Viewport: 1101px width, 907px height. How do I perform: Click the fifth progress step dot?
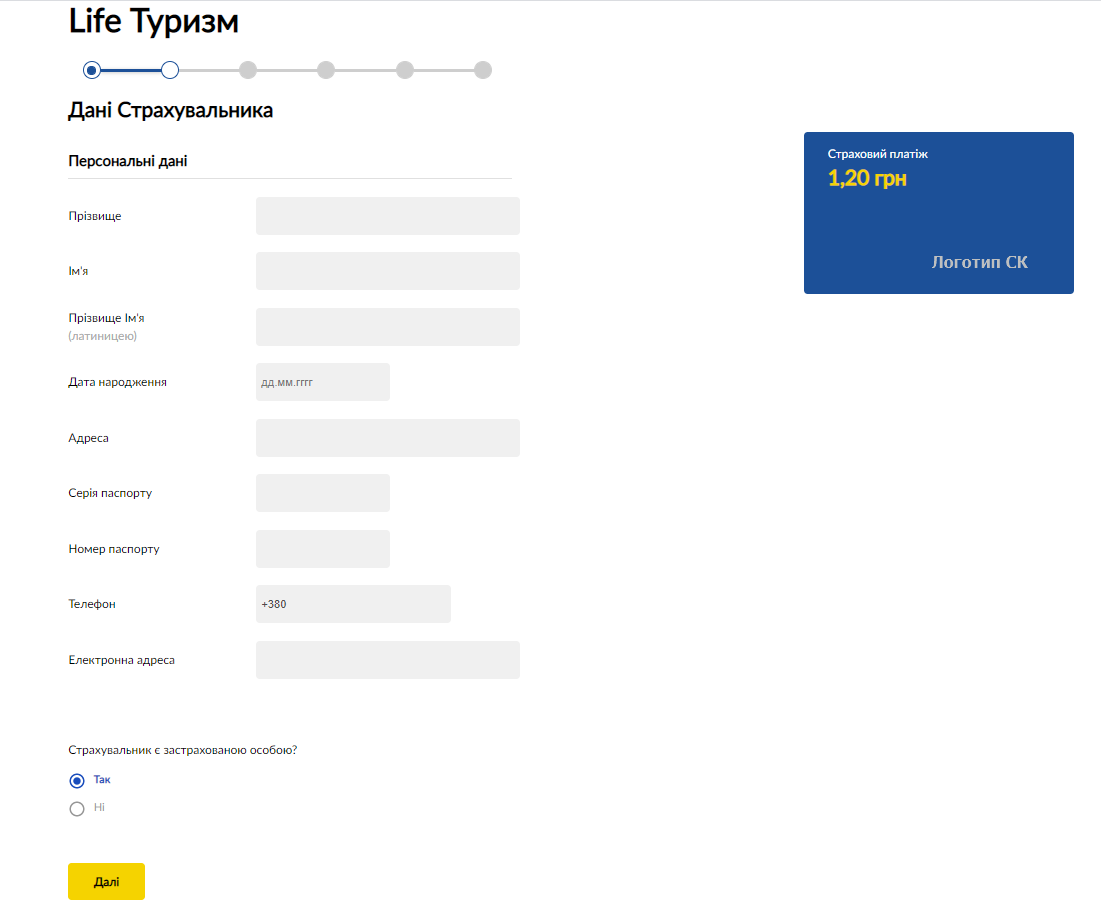coord(405,70)
